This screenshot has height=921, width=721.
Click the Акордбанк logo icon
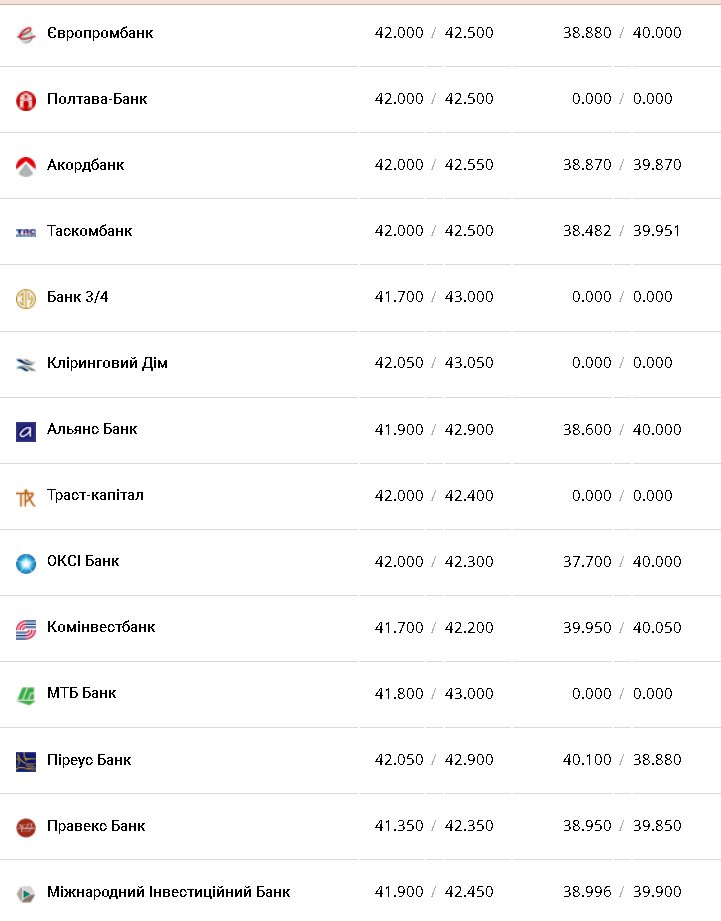pos(26,166)
